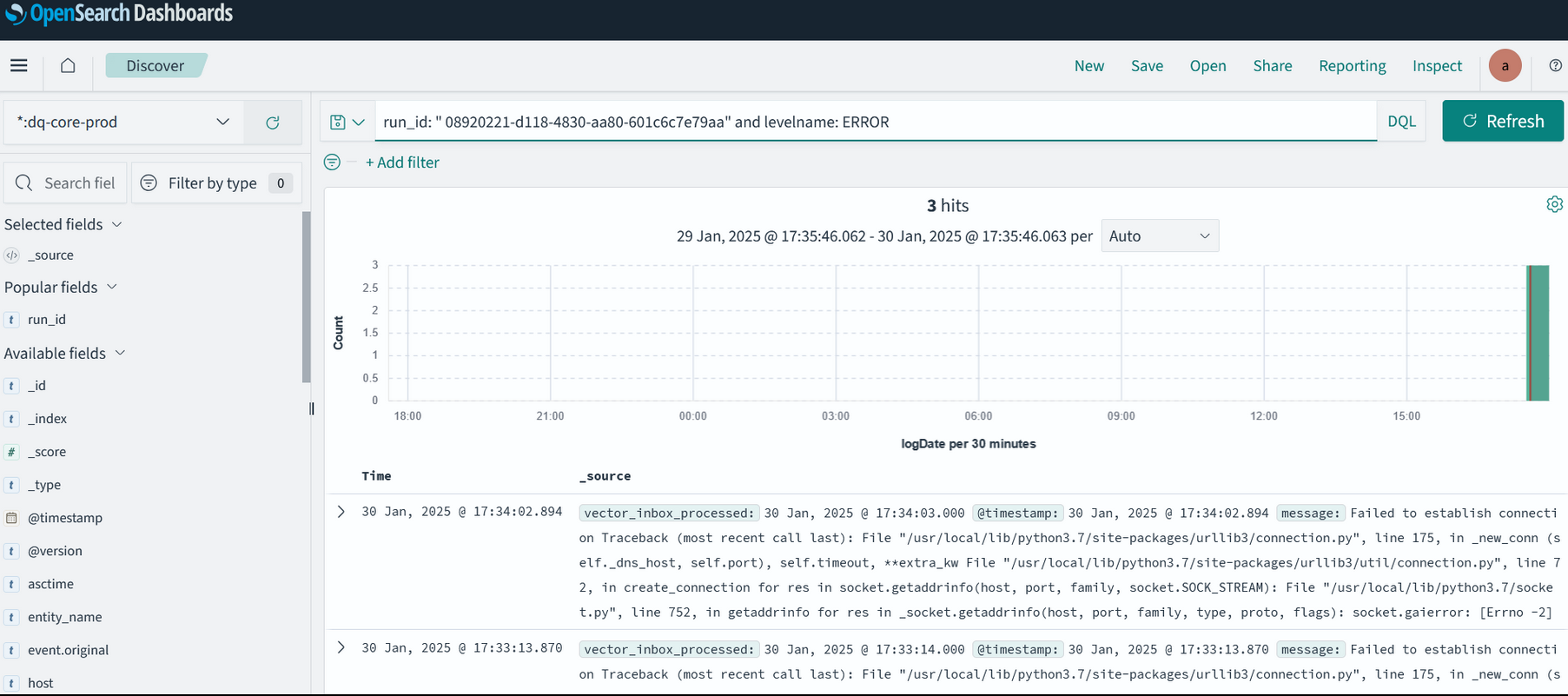Open the dq-core-prod index pattern dropdown

pos(123,122)
